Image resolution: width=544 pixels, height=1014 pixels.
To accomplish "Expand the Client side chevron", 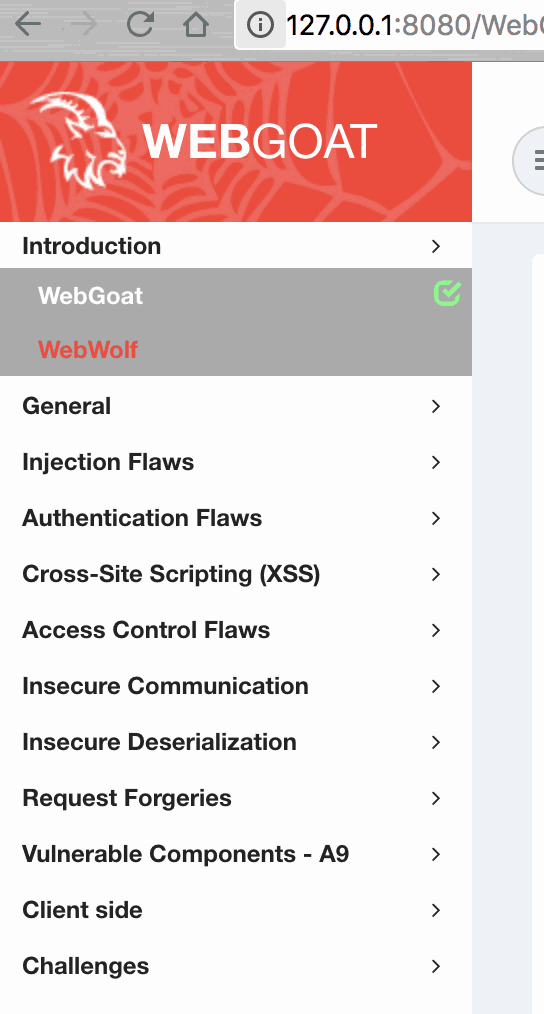I will point(436,910).
